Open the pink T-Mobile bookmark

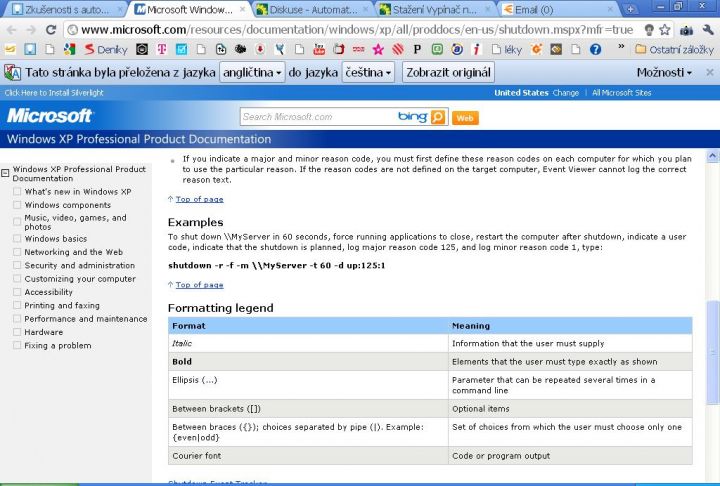(162, 49)
